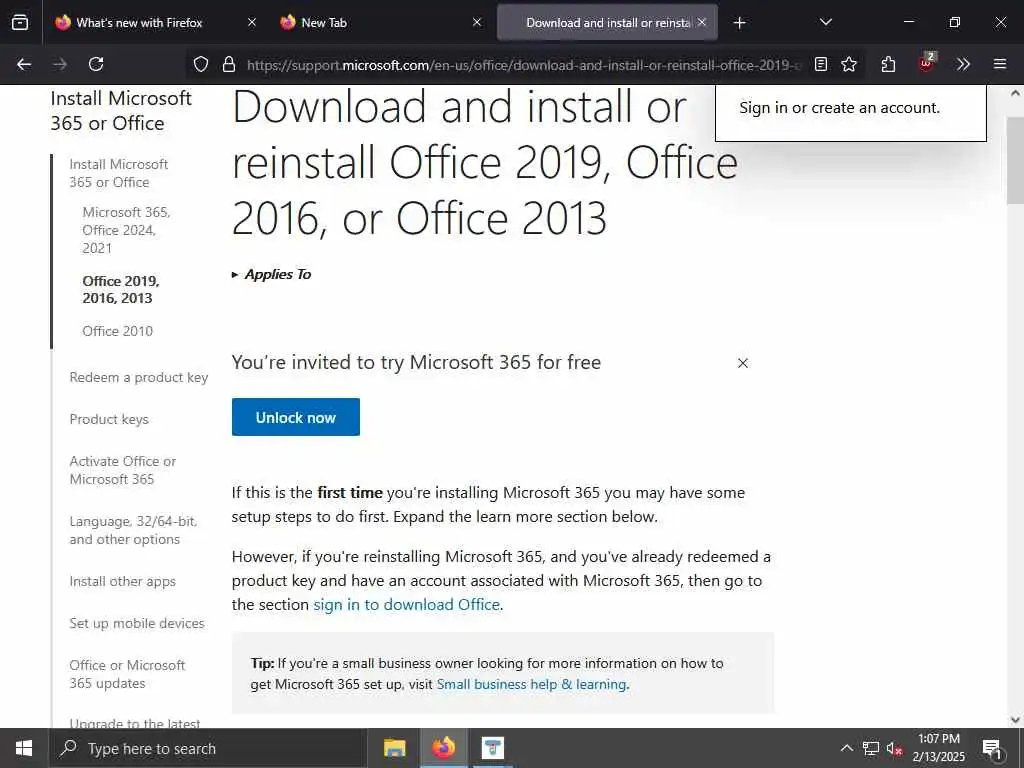This screenshot has height=768, width=1024.
Task: Show more tools overflow chevrons
Action: pos(963,64)
